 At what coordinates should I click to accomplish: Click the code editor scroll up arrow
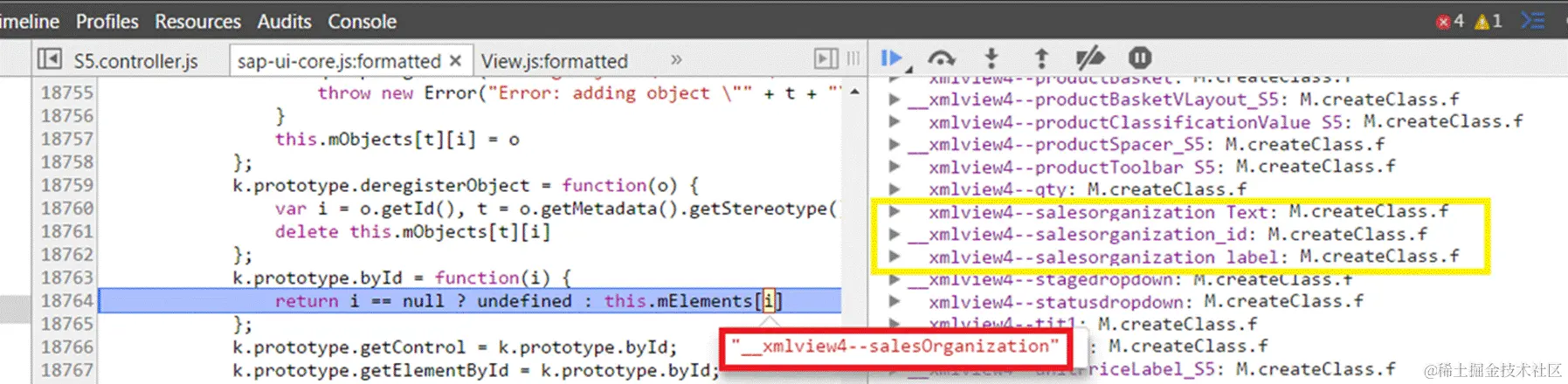(x=854, y=92)
